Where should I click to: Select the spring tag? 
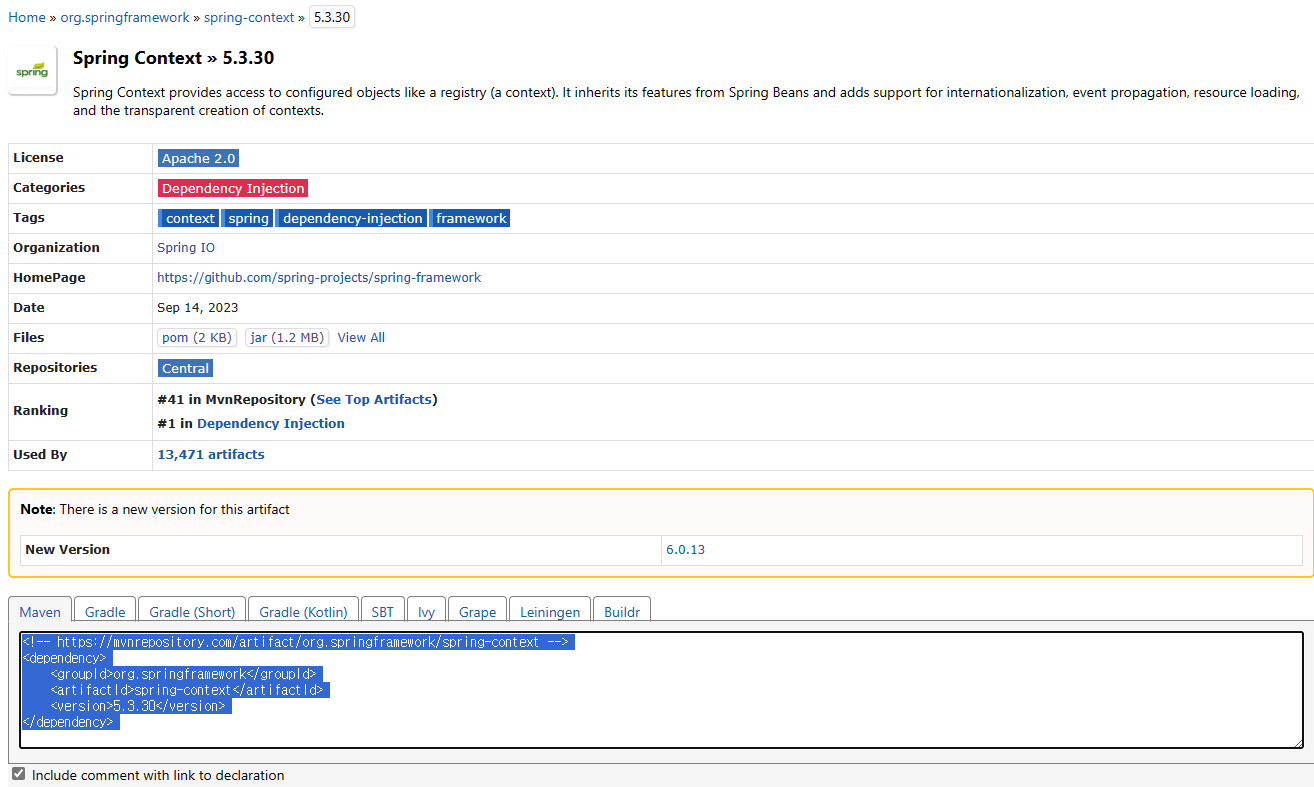(247, 218)
